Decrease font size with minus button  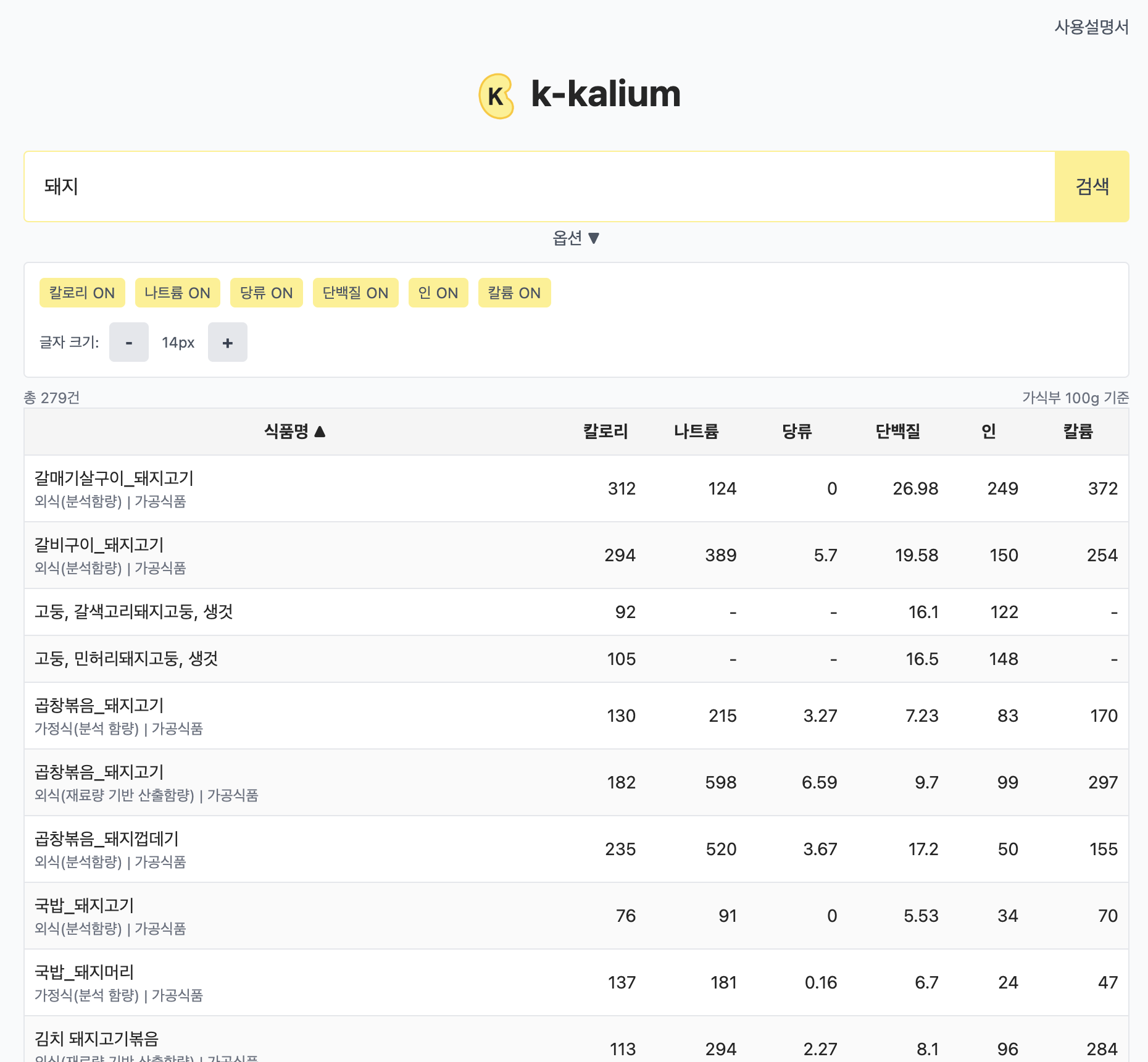(128, 342)
